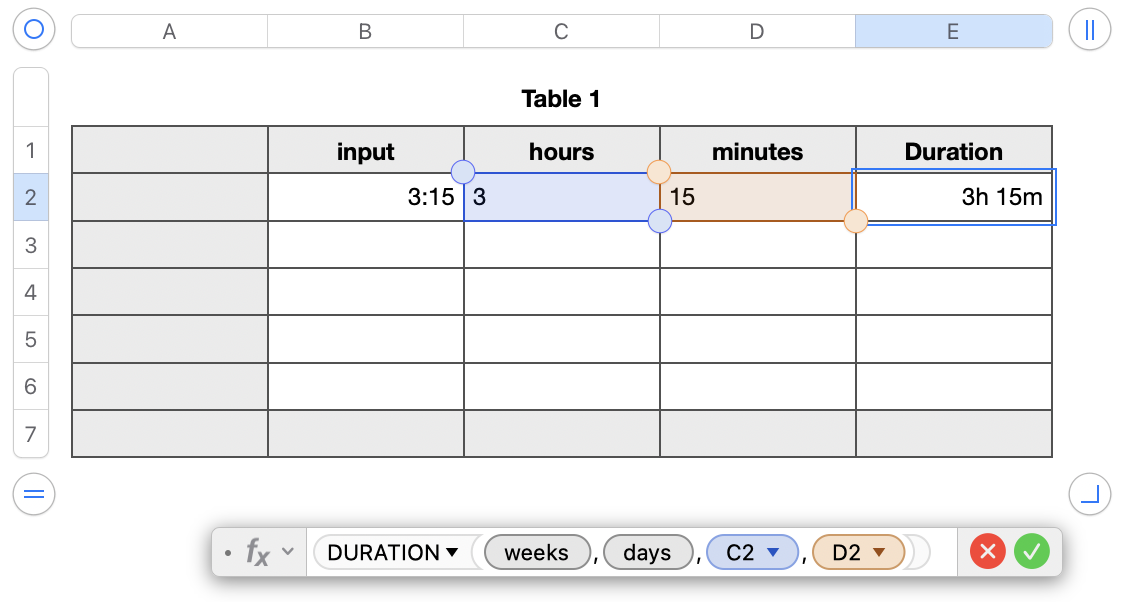Open the C2 reference dropdown arrow
Image resolution: width=1134 pixels, height=602 pixels.
coord(772,552)
